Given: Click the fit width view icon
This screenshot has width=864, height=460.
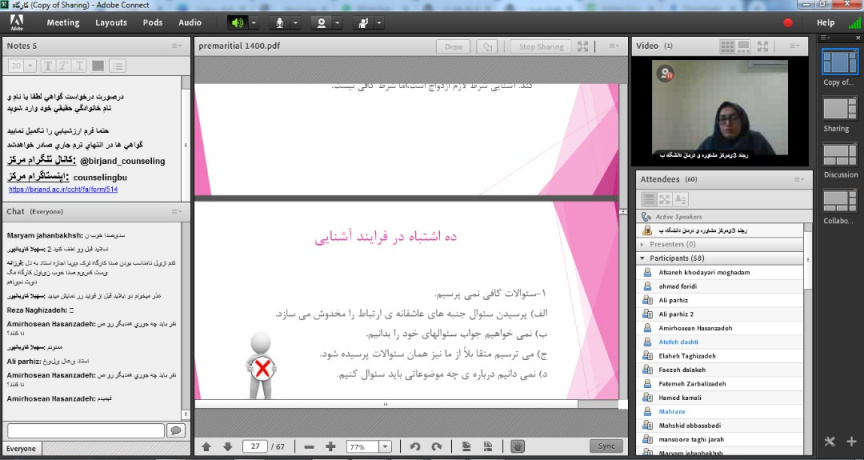Looking at the screenshot, I should pyautogui.click(x=488, y=447).
